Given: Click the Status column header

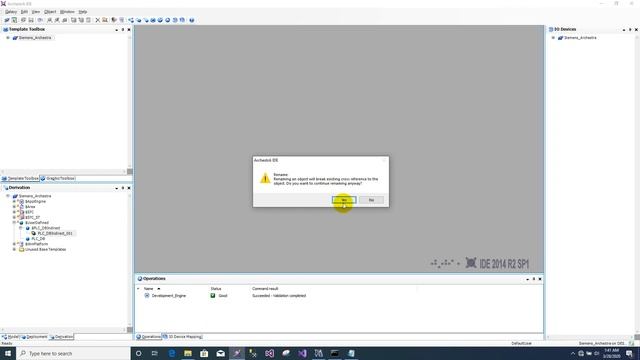Looking at the screenshot, I should click(x=216, y=289).
